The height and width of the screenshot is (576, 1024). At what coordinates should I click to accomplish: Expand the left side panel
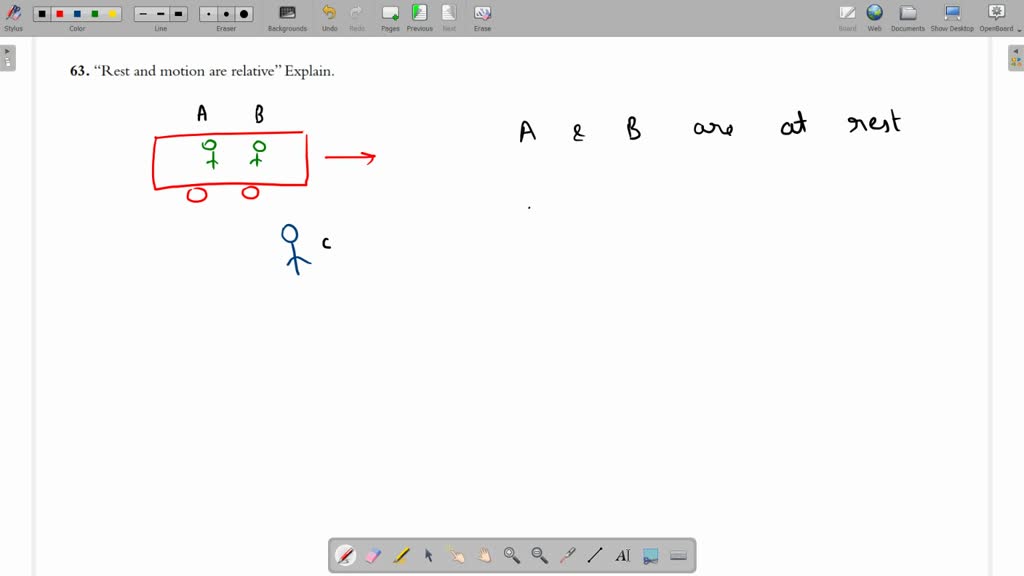click(8, 57)
